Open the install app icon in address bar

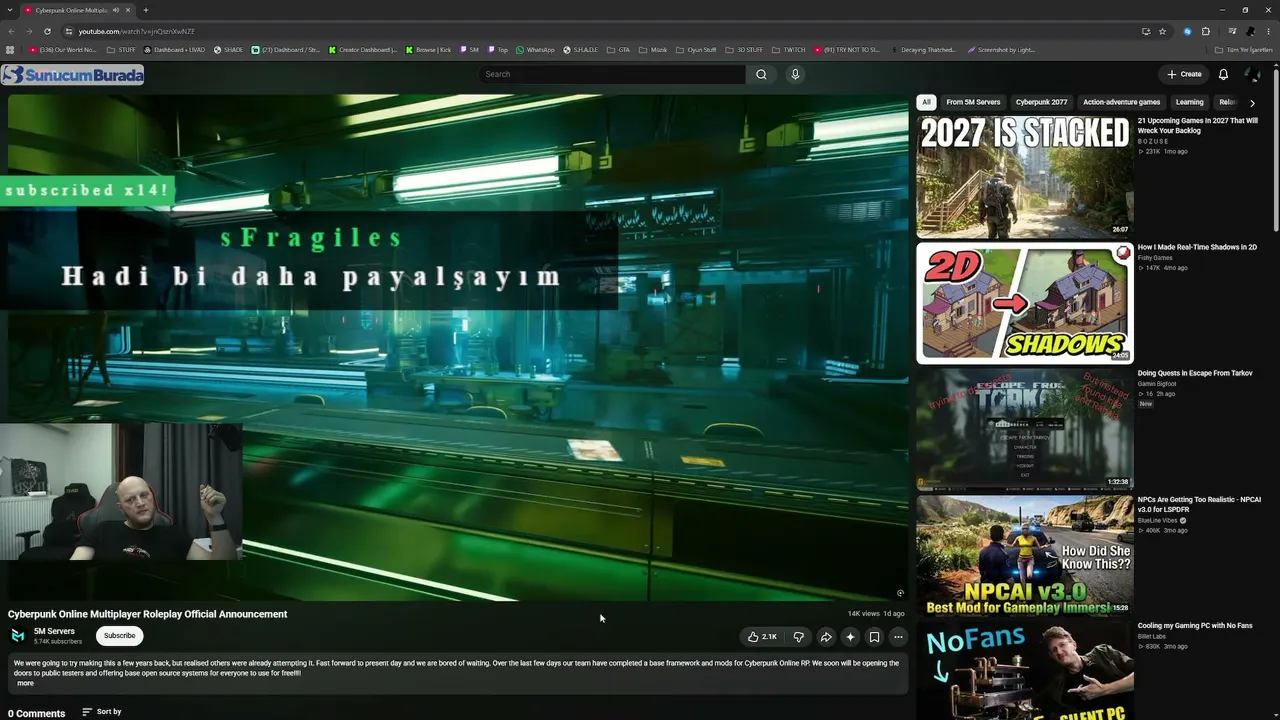pos(1146,31)
